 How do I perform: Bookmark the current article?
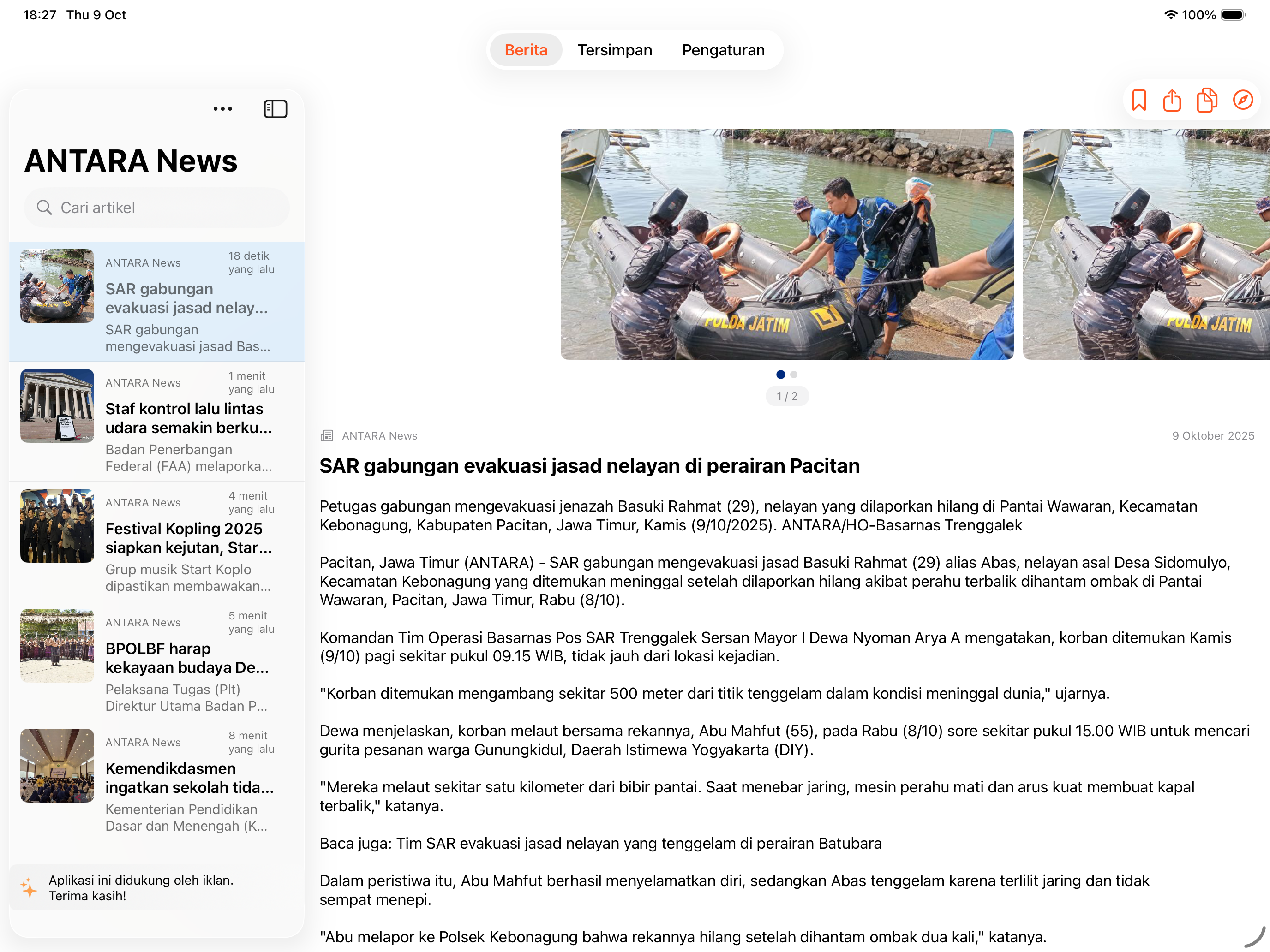point(1138,100)
